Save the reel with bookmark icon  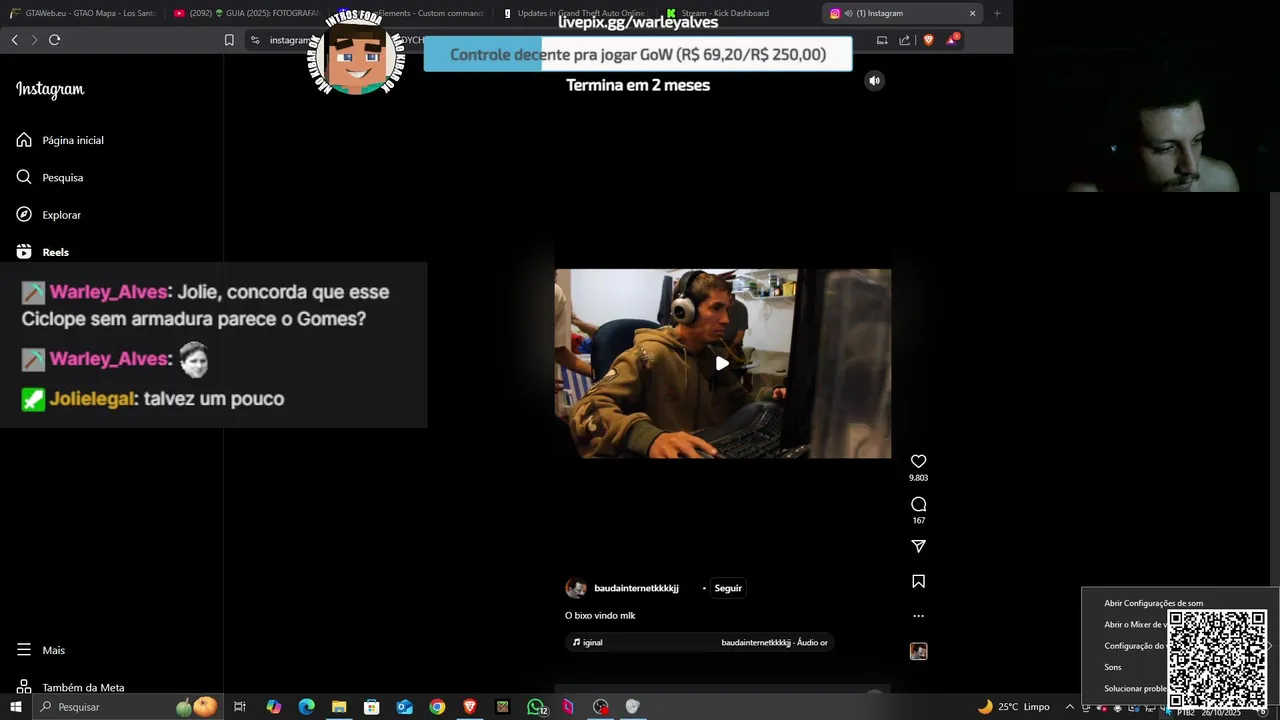coord(918,581)
